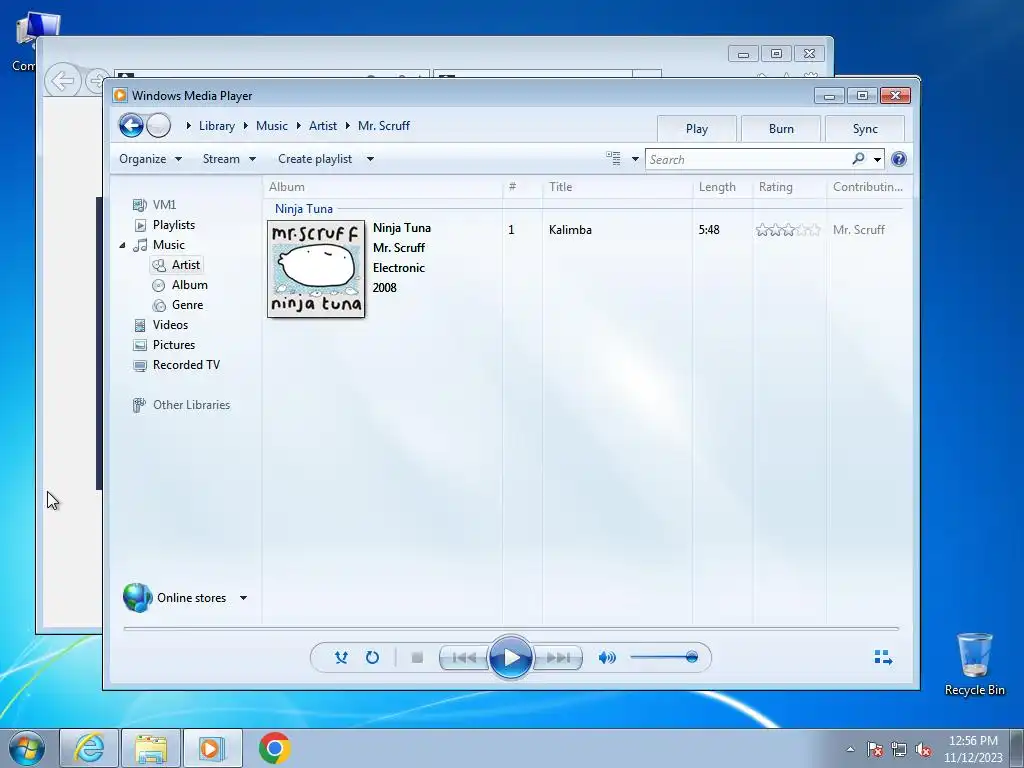Viewport: 1024px width, 768px height.
Task: Collapse the Music tree node
Action: tap(122, 246)
